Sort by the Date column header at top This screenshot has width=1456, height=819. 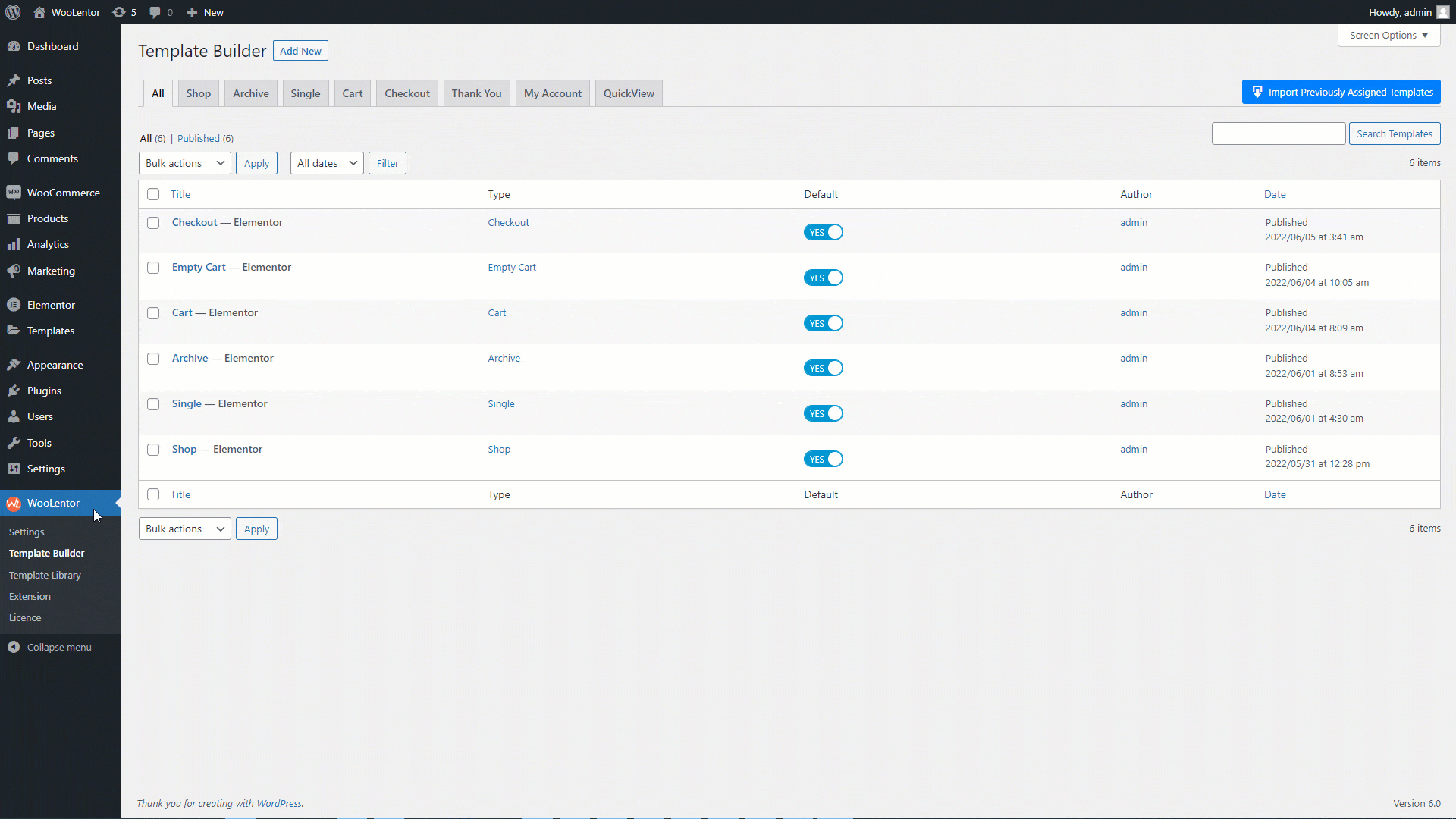pos(1275,194)
